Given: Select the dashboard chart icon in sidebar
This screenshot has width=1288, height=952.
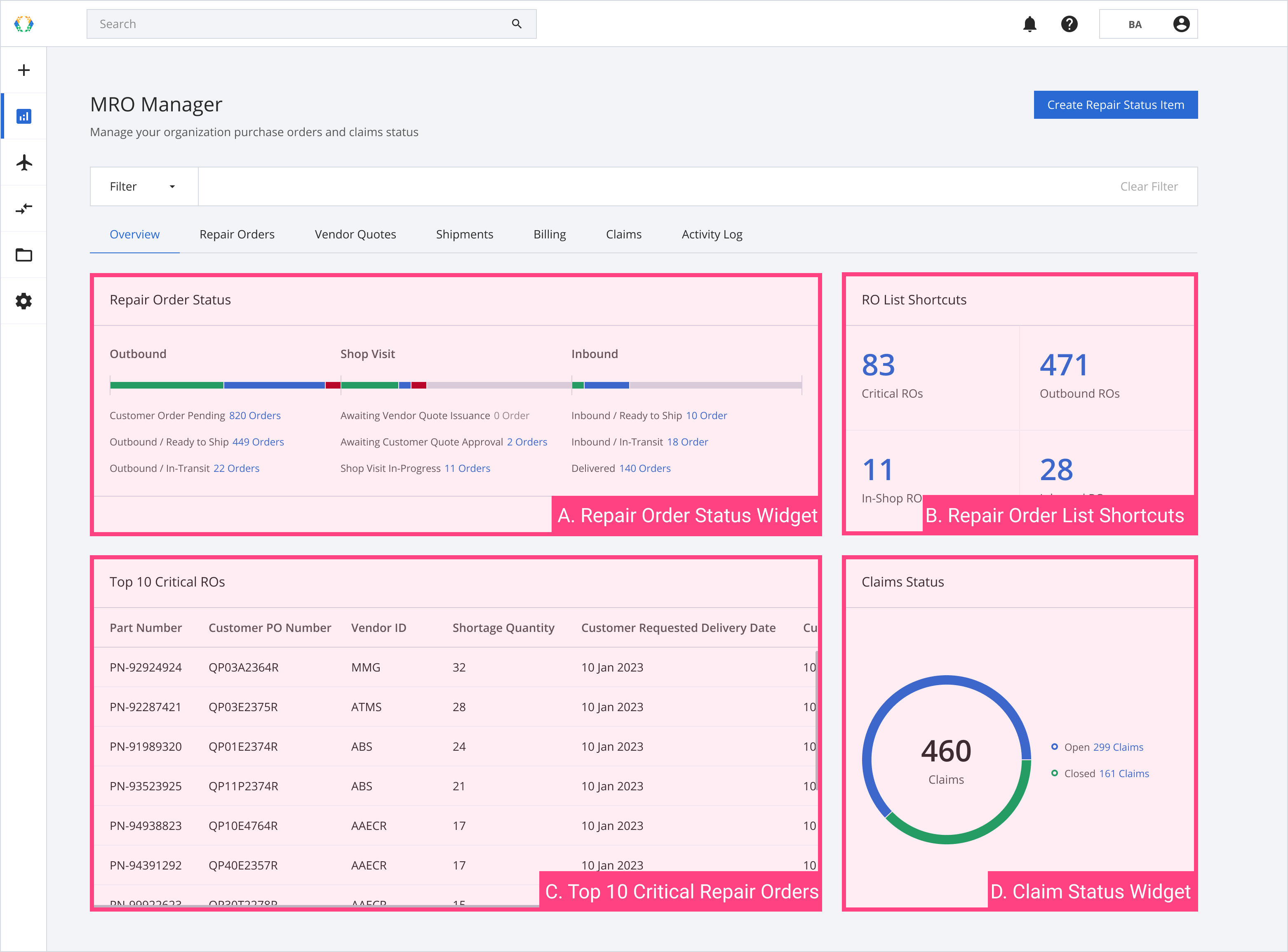Looking at the screenshot, I should [24, 116].
